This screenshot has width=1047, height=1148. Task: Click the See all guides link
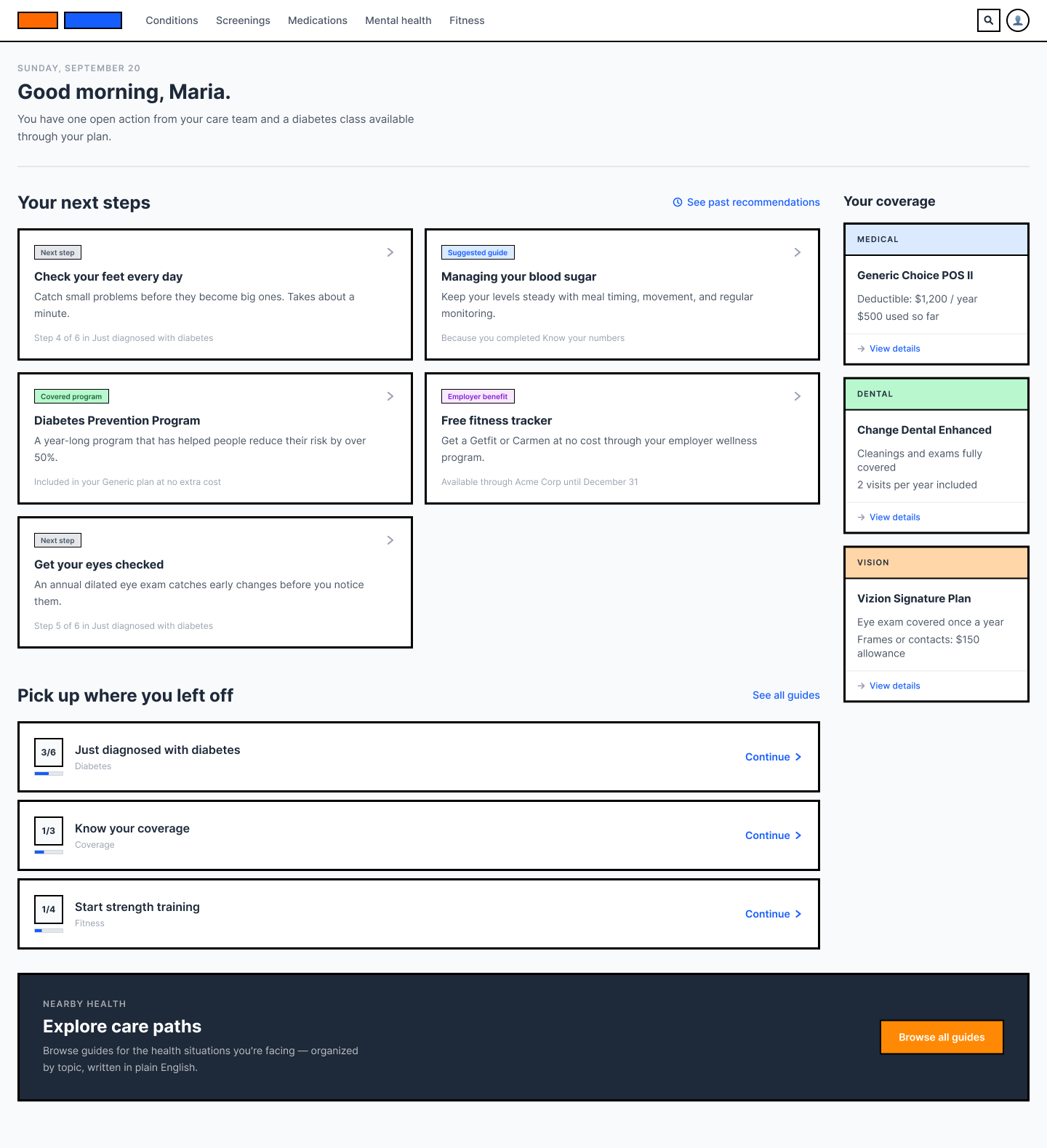786,695
